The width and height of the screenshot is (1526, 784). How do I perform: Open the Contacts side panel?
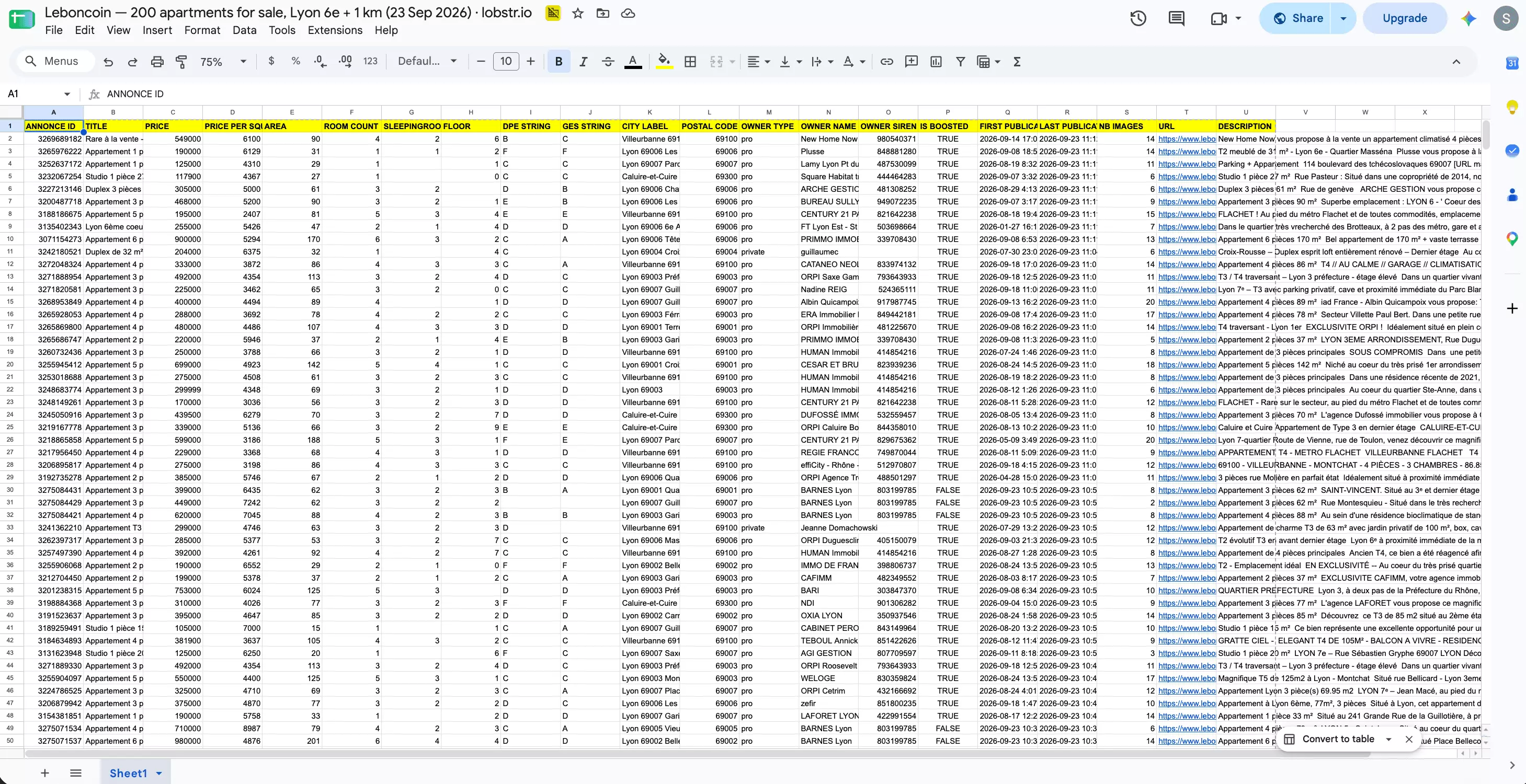(1512, 195)
